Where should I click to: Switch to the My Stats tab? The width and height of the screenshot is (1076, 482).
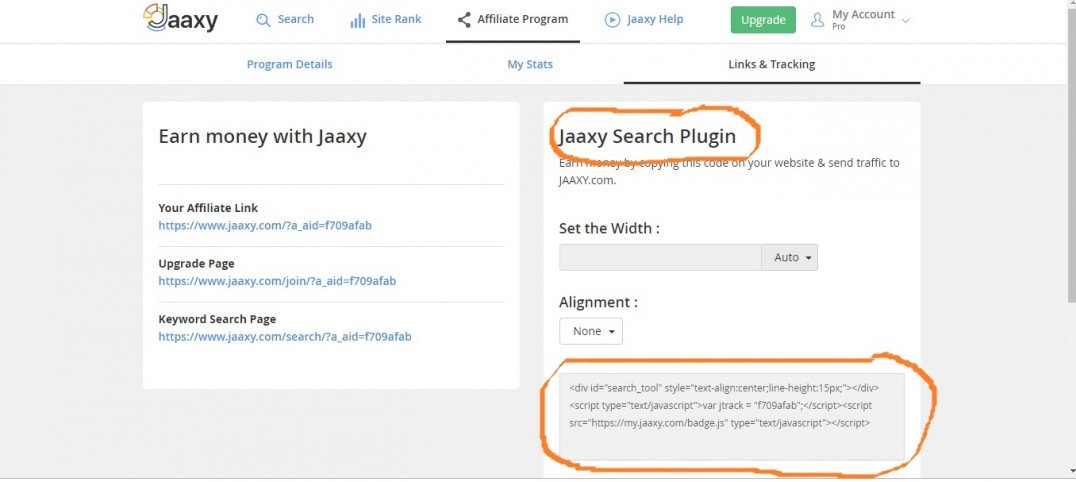click(x=530, y=64)
